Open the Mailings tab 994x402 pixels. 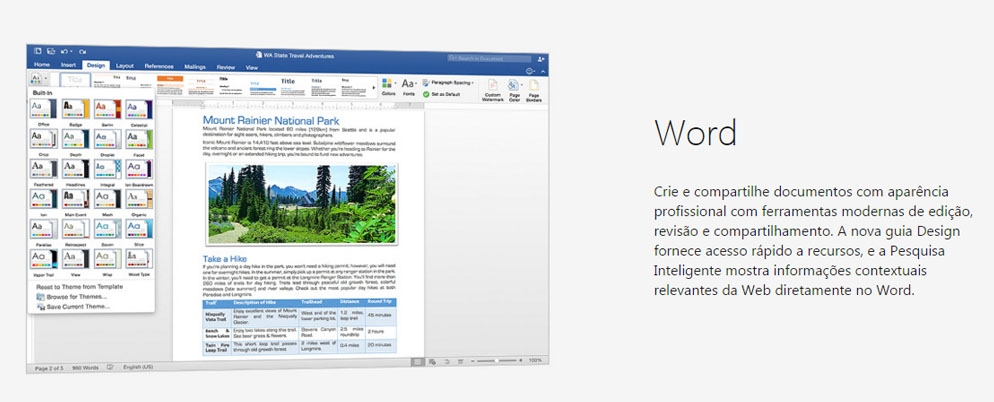tap(195, 67)
